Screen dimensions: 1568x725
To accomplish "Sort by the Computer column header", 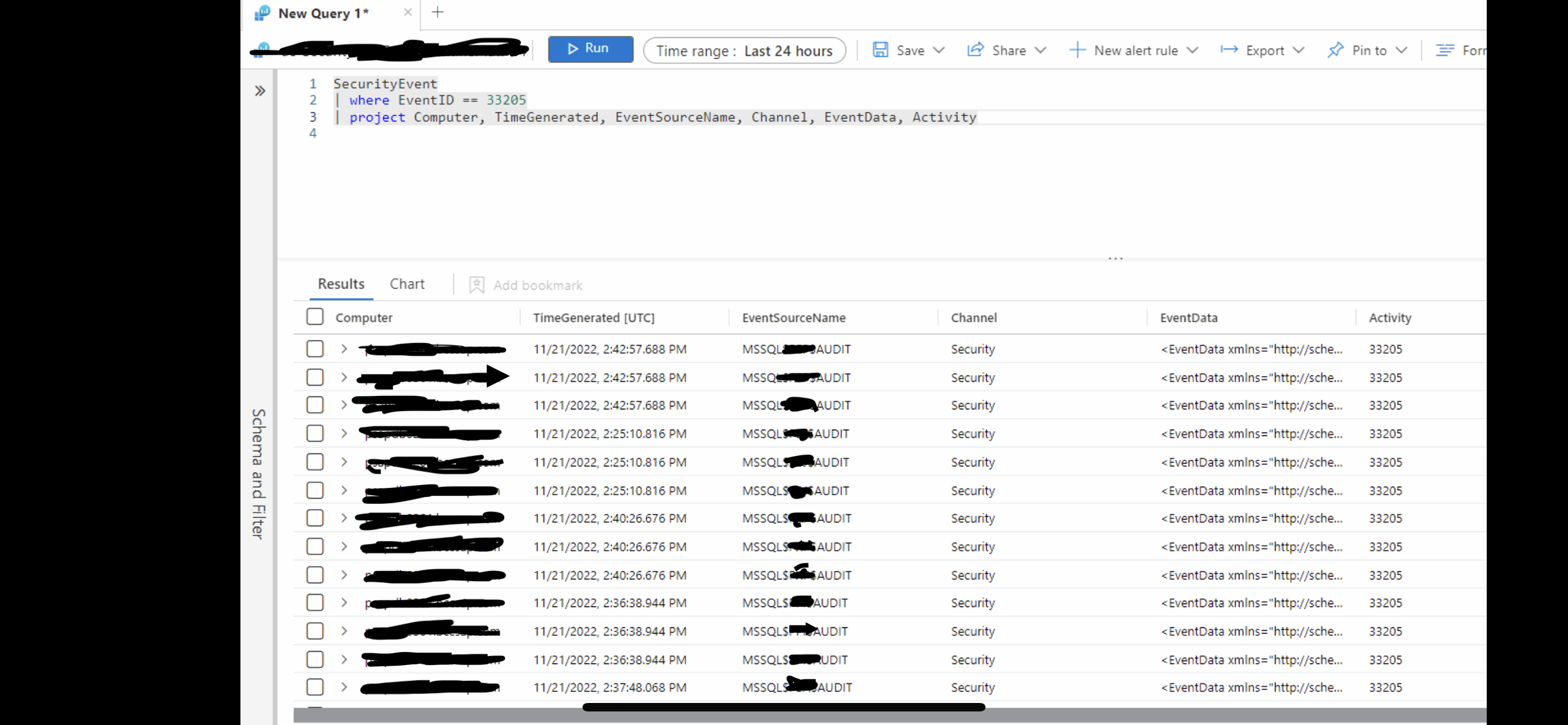I will click(x=363, y=318).
